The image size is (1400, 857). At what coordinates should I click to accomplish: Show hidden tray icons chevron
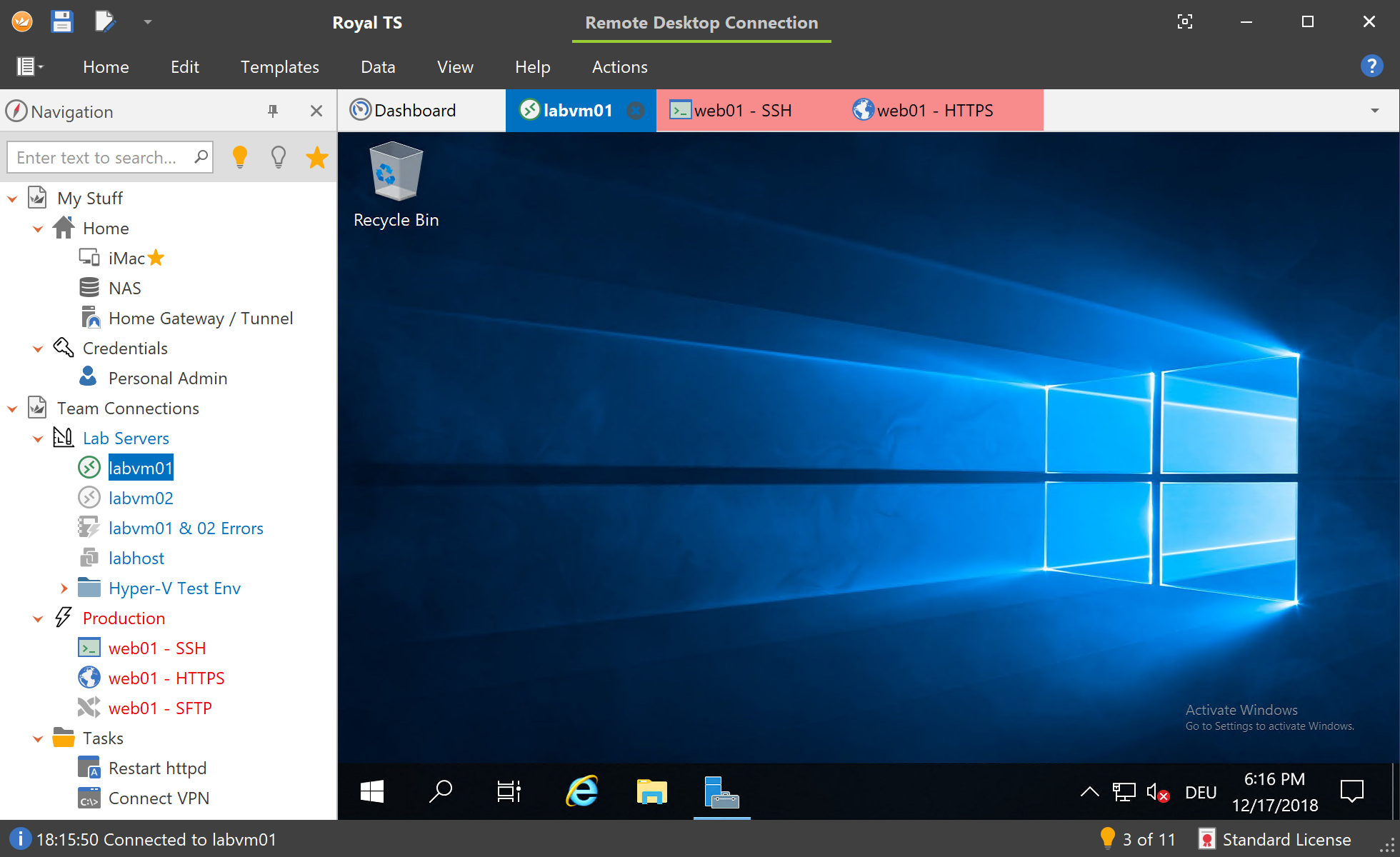1089,791
